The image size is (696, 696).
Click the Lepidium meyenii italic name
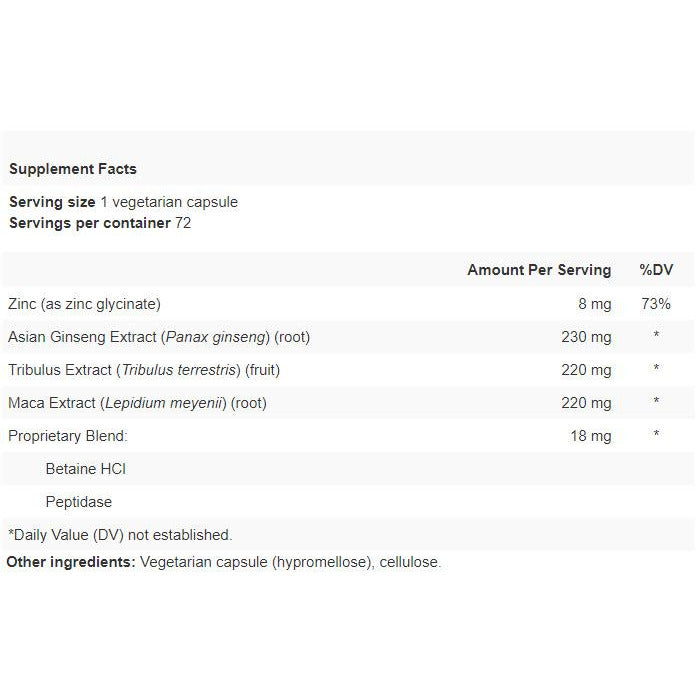pos(163,403)
